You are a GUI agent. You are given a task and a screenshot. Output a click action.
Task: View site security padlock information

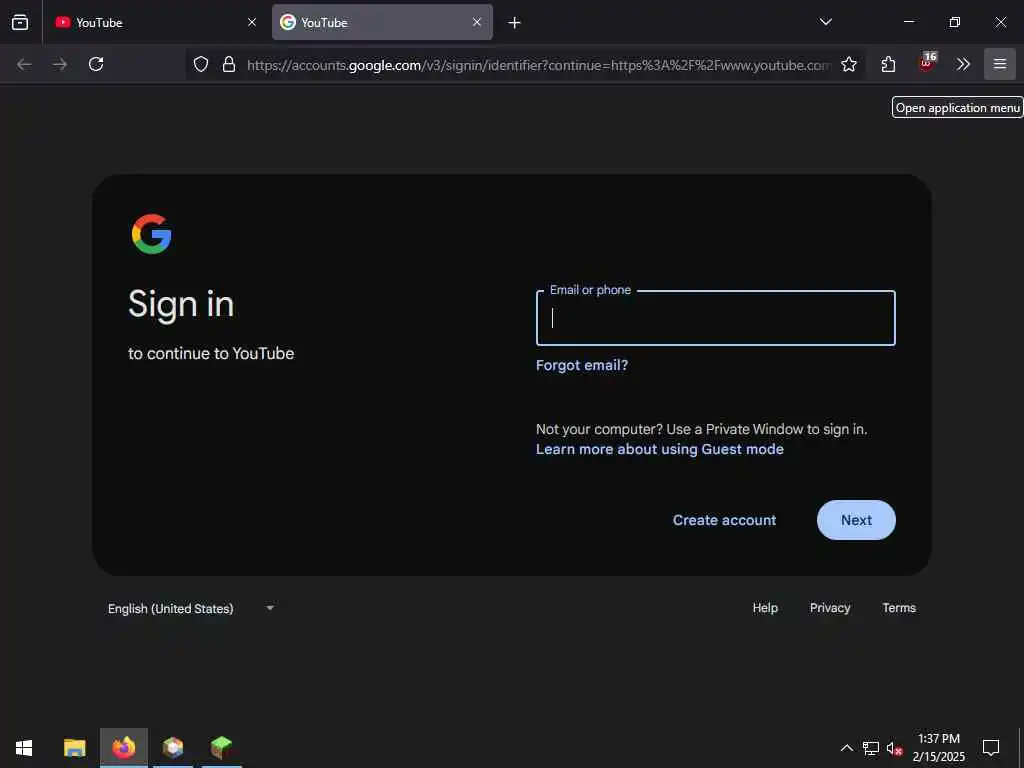coord(229,64)
